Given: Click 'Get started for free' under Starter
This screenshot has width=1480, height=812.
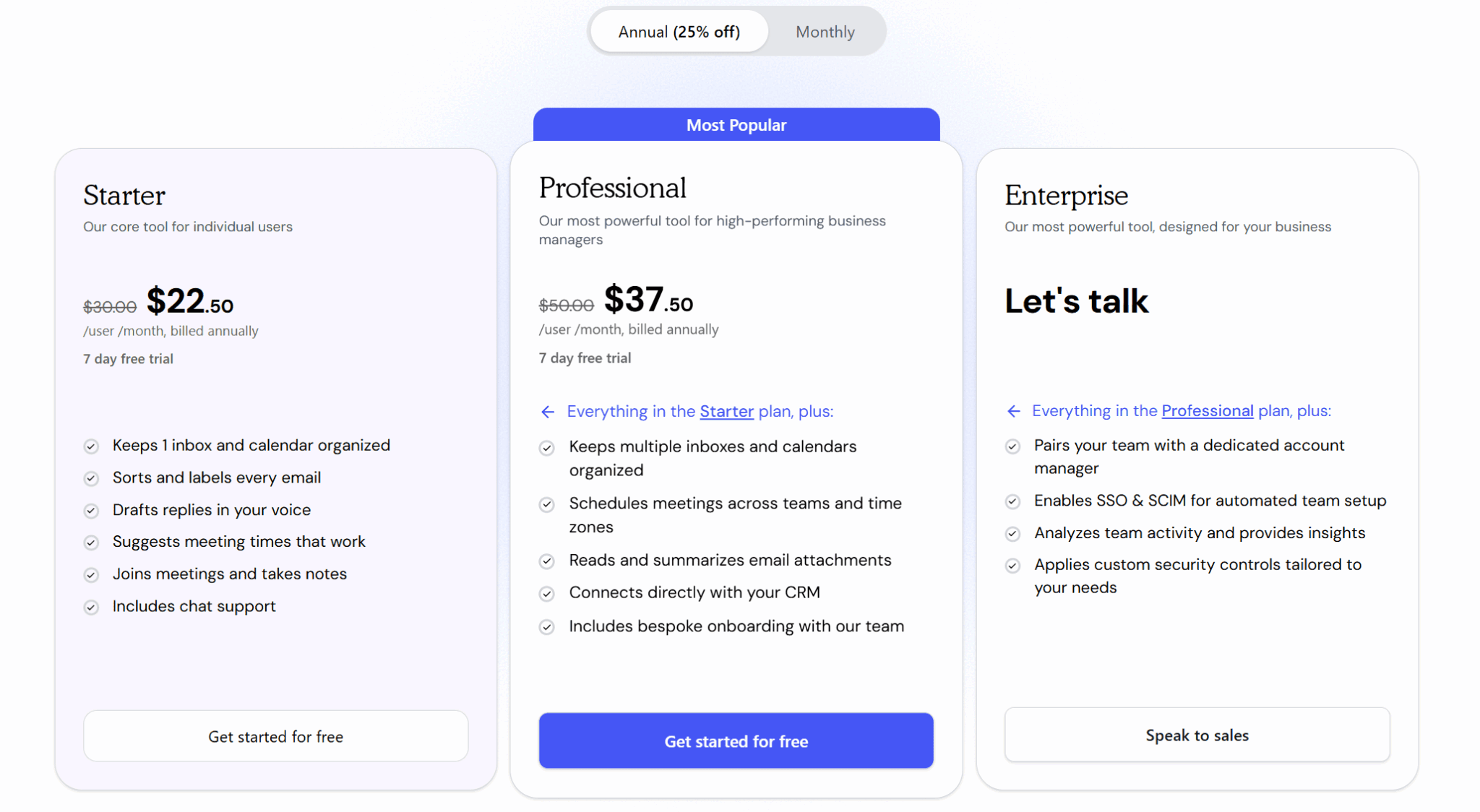Looking at the screenshot, I should click(x=275, y=736).
